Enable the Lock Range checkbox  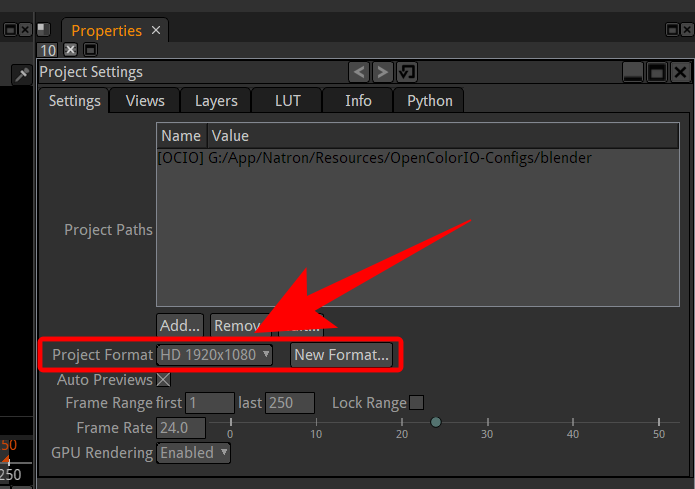pos(417,403)
